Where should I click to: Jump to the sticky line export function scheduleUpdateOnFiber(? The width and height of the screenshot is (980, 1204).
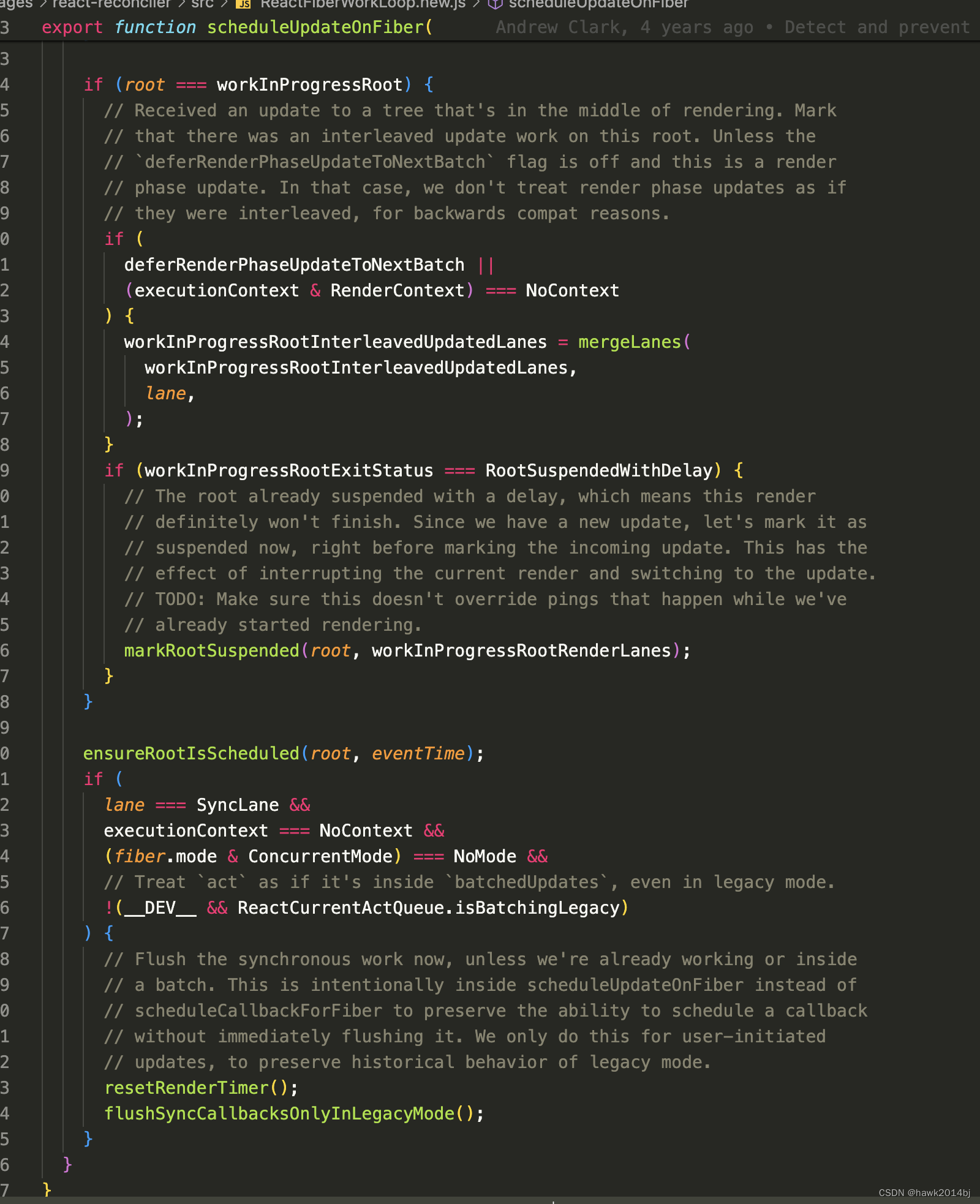pyautogui.click(x=237, y=28)
